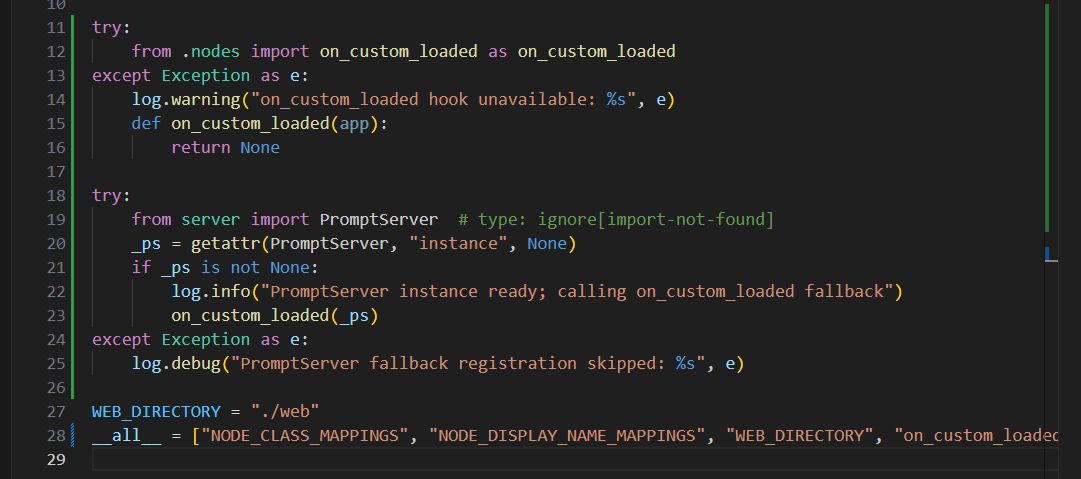The width and height of the screenshot is (1081, 479).
Task: Click line number 27 in the gutter
Action: coord(55,411)
